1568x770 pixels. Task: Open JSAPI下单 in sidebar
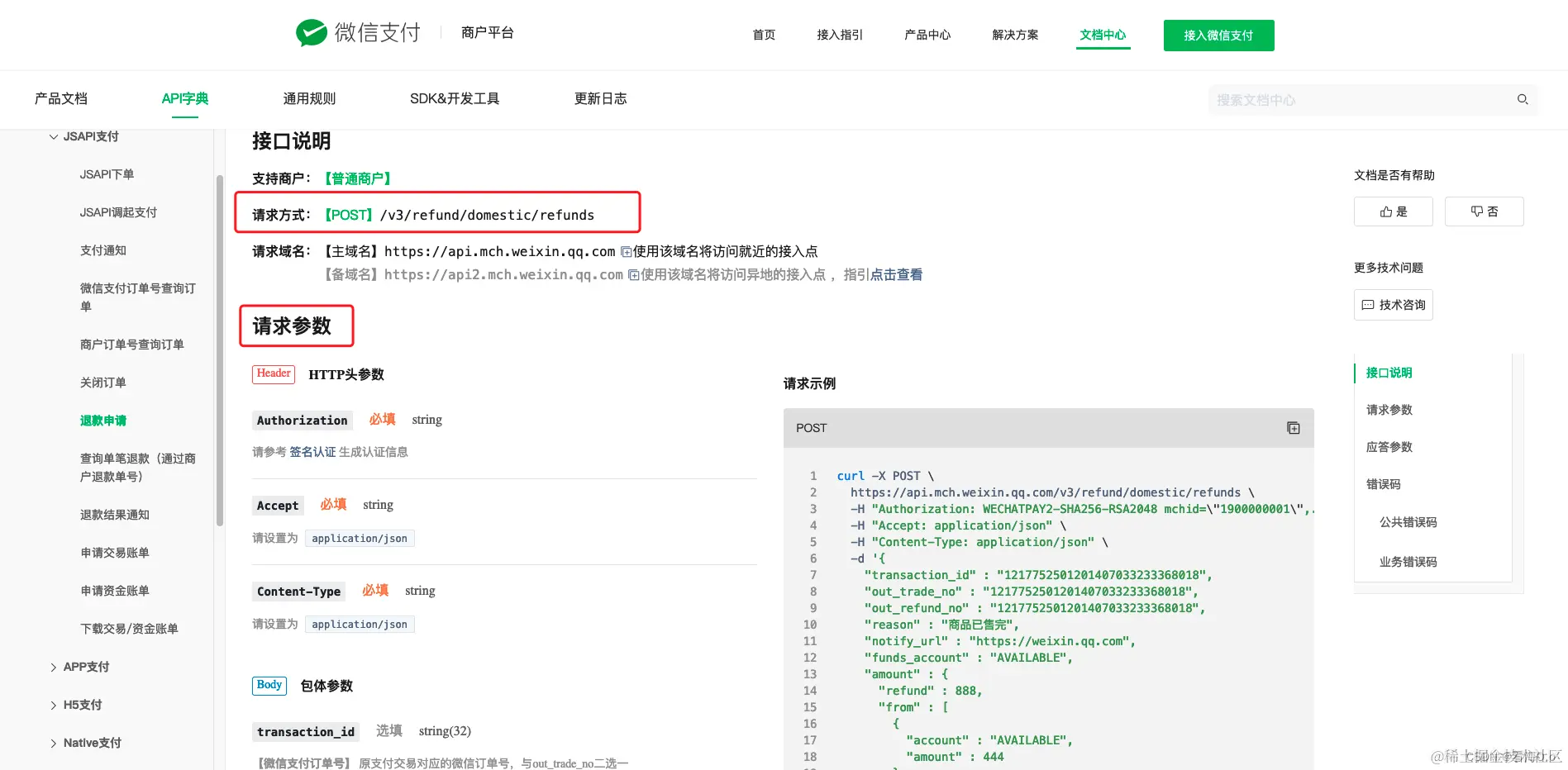(107, 174)
